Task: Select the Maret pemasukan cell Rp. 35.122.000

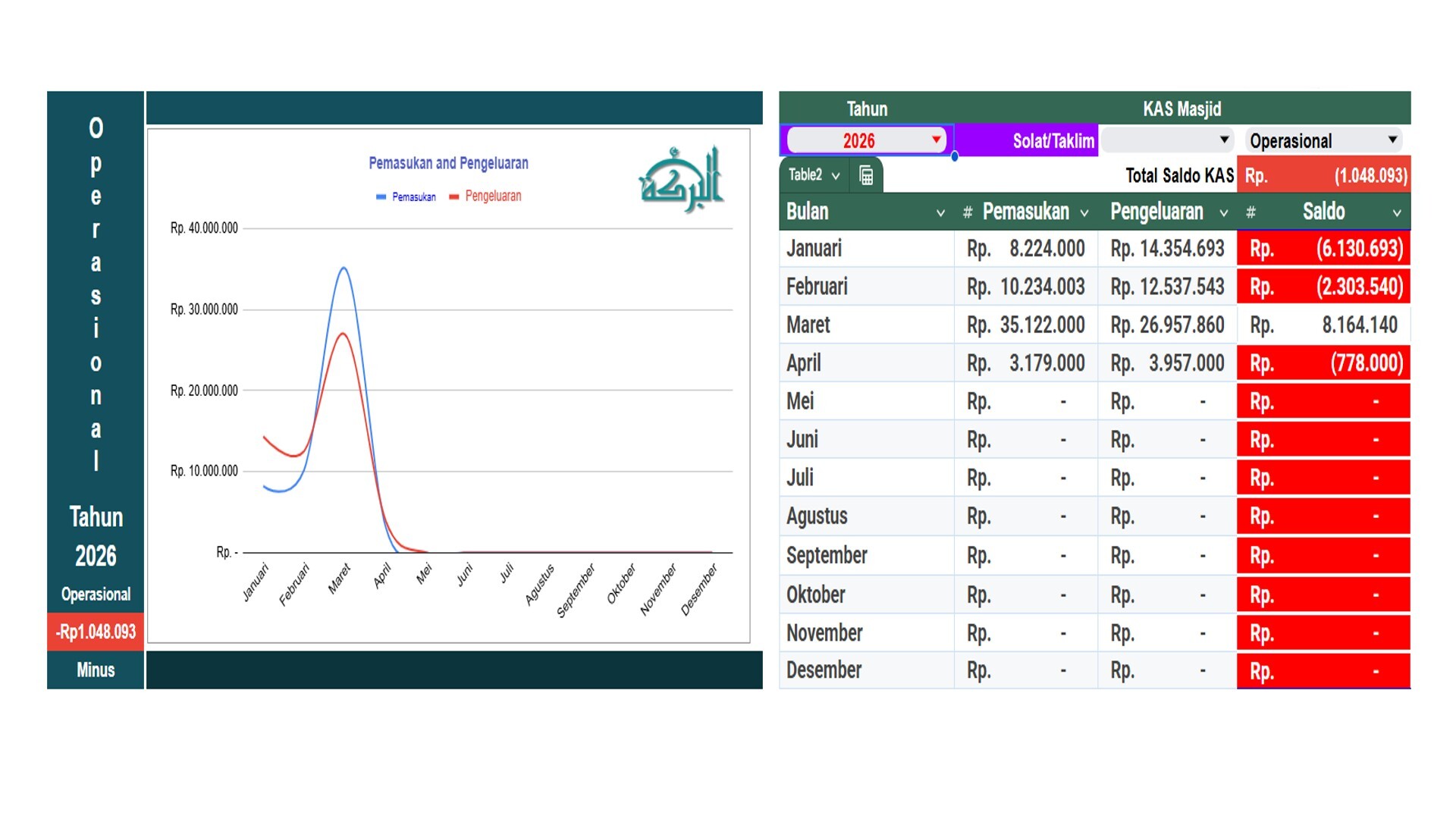Action: (x=1025, y=325)
